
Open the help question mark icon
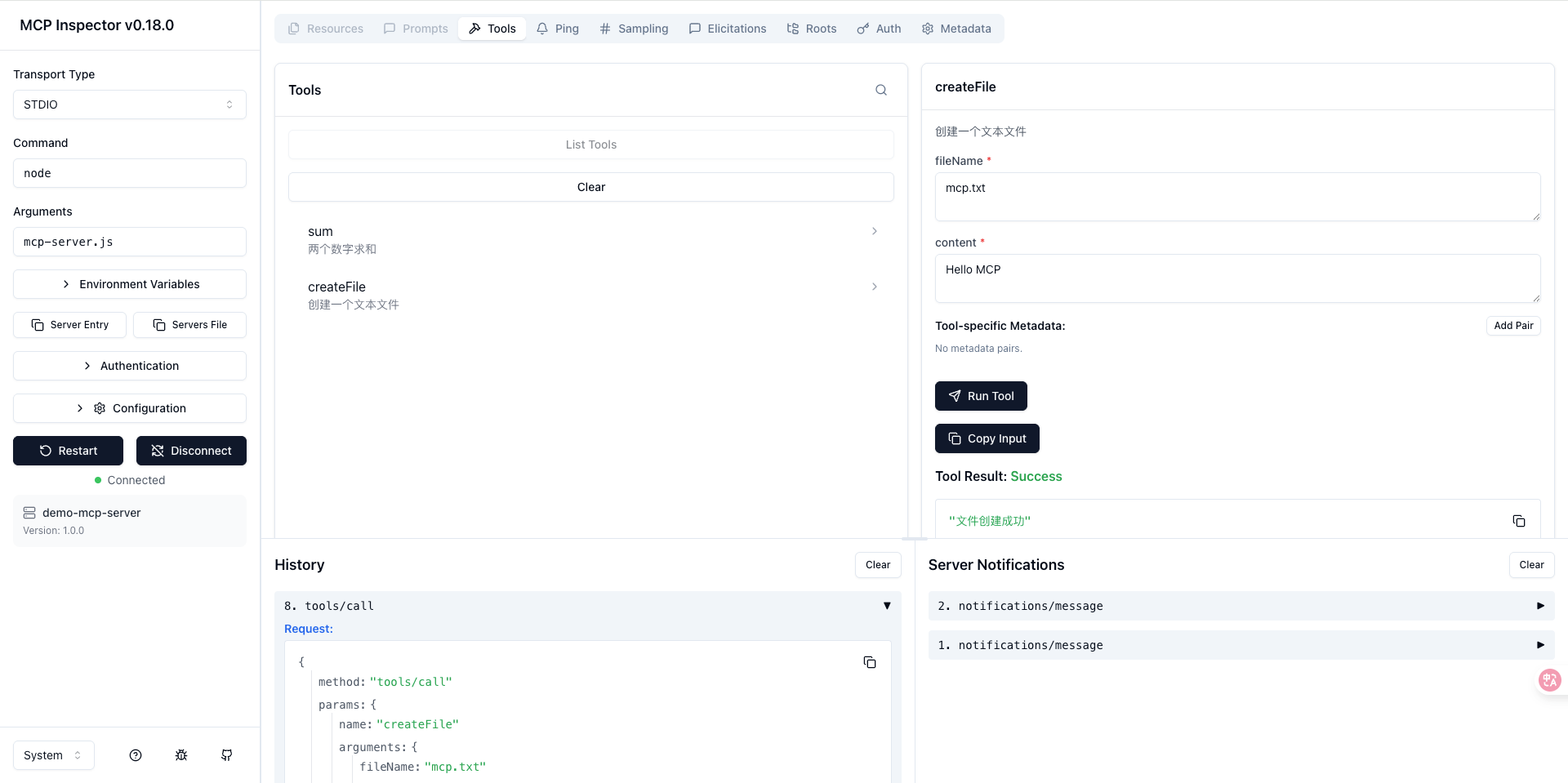[136, 755]
